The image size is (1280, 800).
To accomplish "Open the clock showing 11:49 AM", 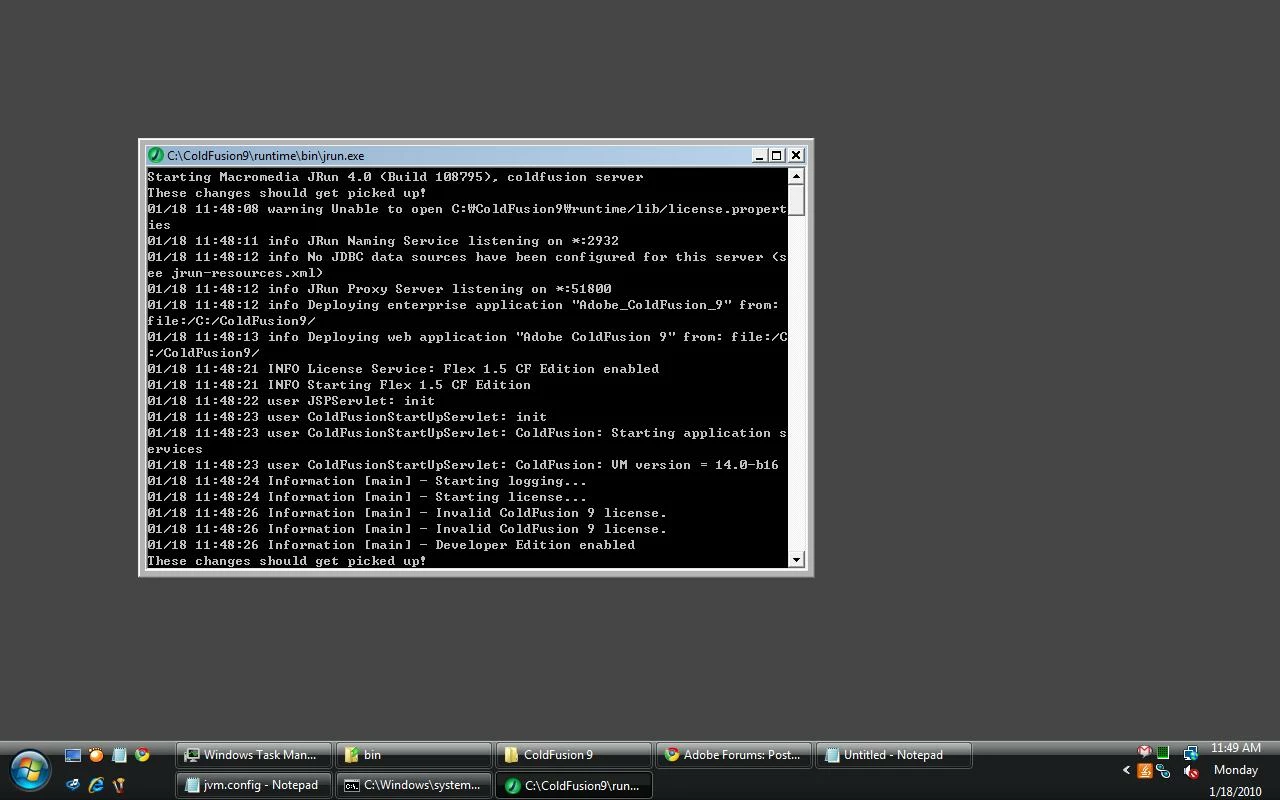I will tap(1236, 748).
